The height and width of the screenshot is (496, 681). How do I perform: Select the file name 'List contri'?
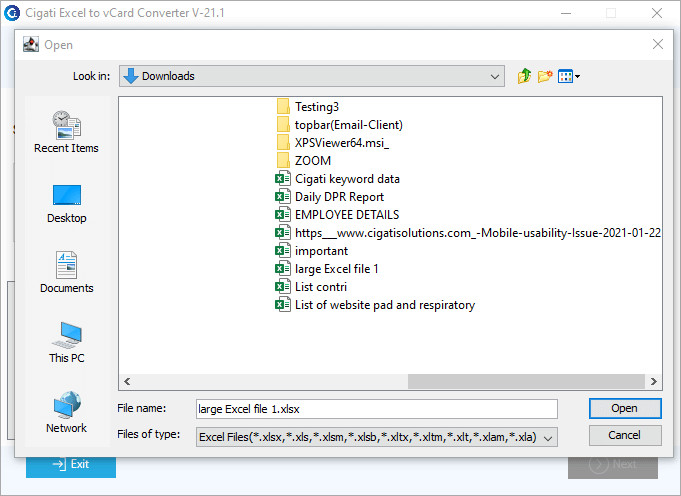(321, 287)
